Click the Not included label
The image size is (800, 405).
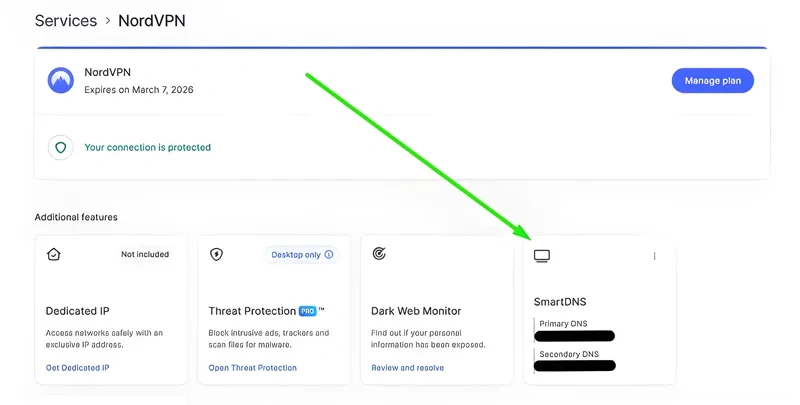(x=145, y=254)
